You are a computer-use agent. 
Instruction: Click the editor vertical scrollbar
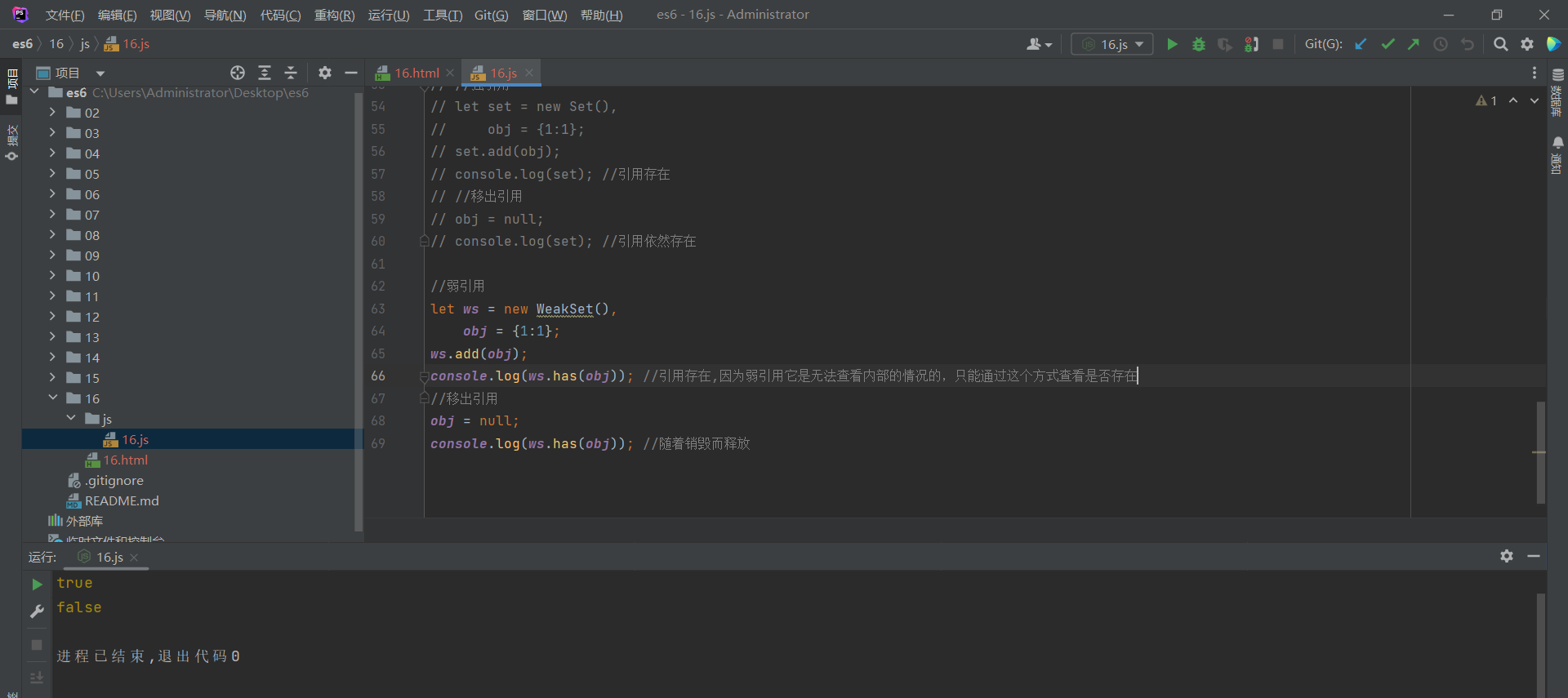pos(1540,451)
